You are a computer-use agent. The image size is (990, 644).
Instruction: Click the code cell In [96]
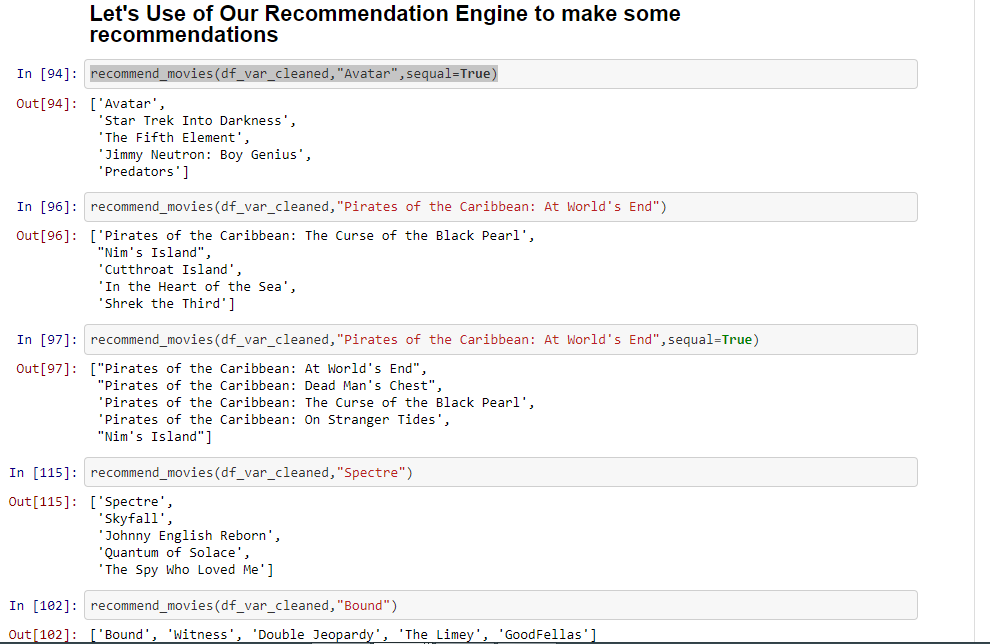pos(501,207)
